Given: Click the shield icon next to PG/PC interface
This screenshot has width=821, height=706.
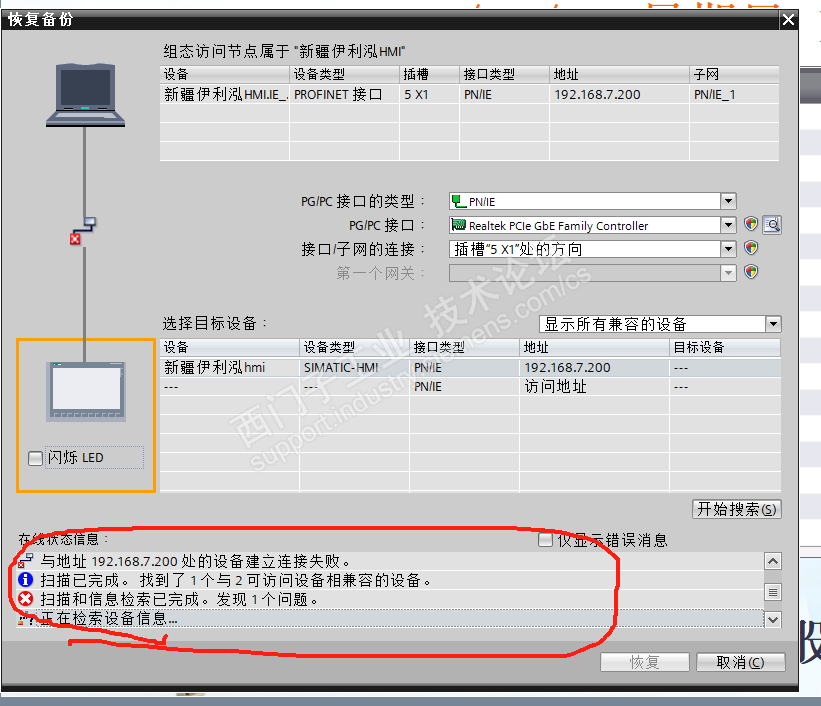Looking at the screenshot, I should (x=751, y=224).
